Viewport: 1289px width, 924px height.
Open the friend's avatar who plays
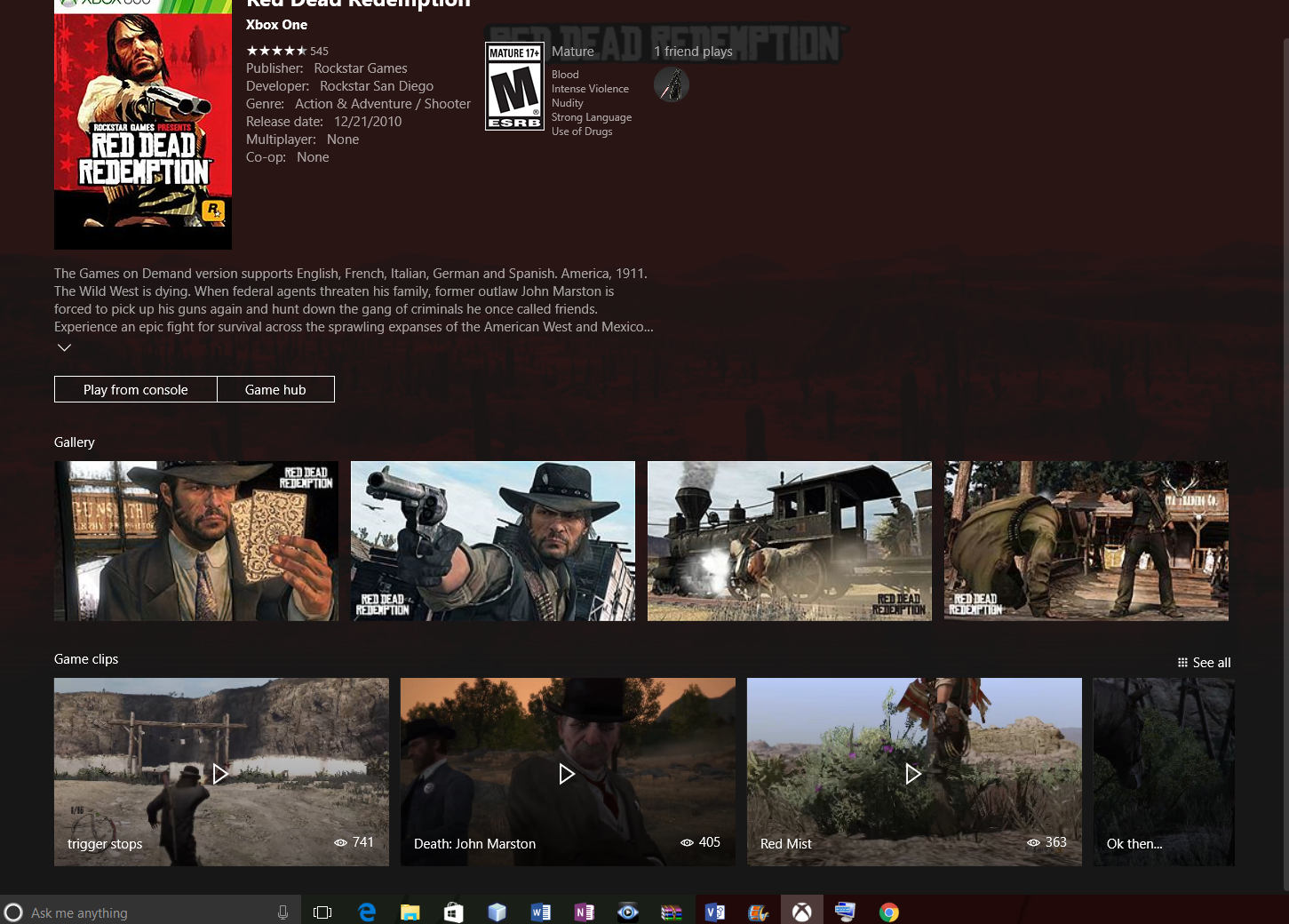[x=672, y=84]
